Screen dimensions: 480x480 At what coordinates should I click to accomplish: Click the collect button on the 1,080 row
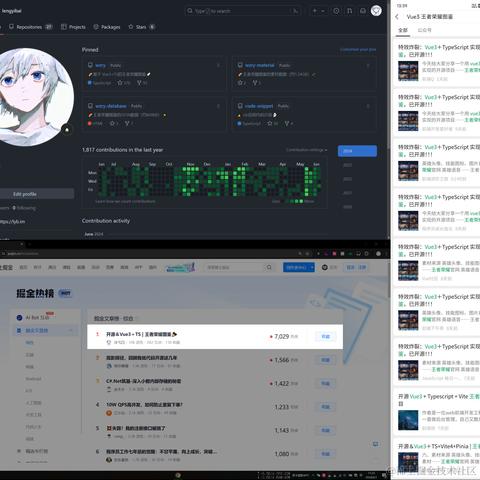(x=325, y=454)
